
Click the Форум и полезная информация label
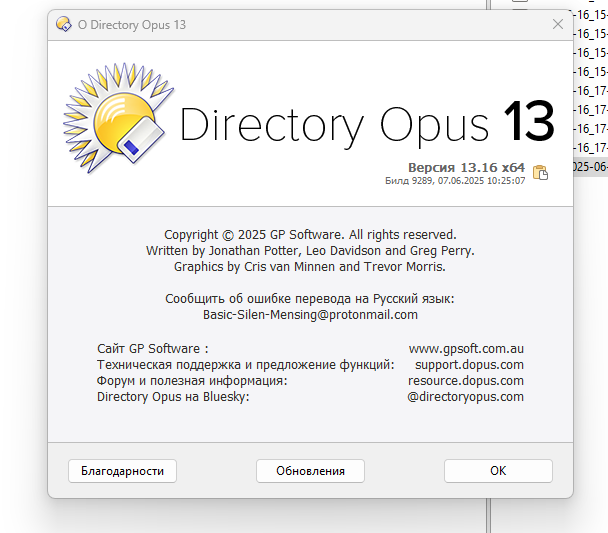click(x=192, y=381)
